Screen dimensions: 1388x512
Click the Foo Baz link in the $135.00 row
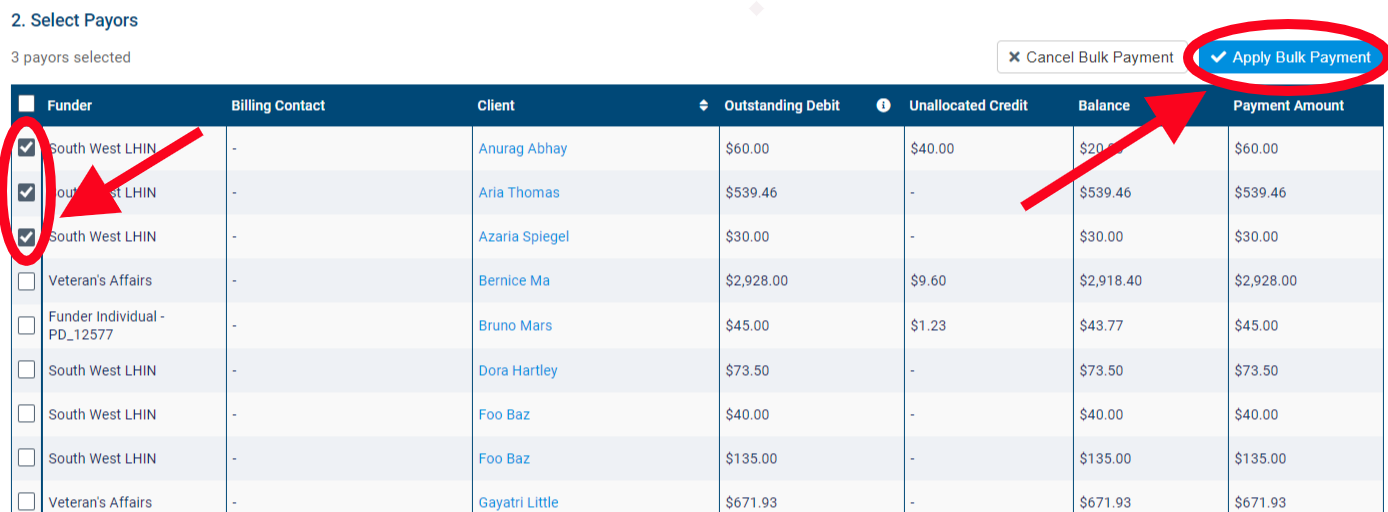504,458
